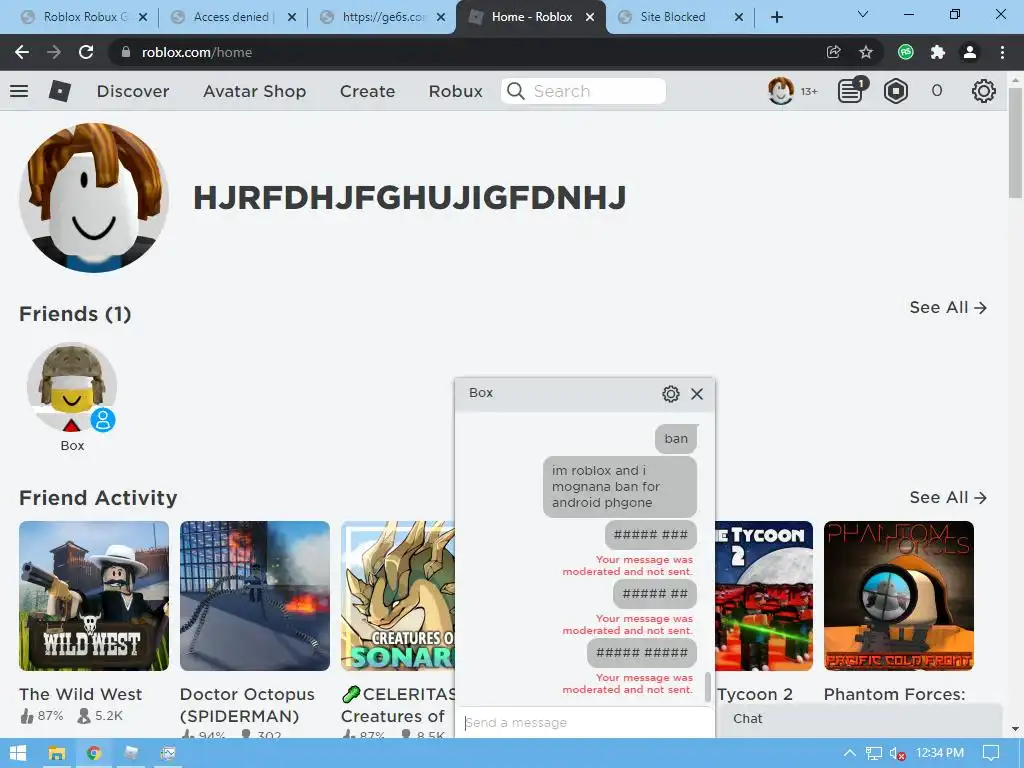Open the Robux page

[455, 91]
